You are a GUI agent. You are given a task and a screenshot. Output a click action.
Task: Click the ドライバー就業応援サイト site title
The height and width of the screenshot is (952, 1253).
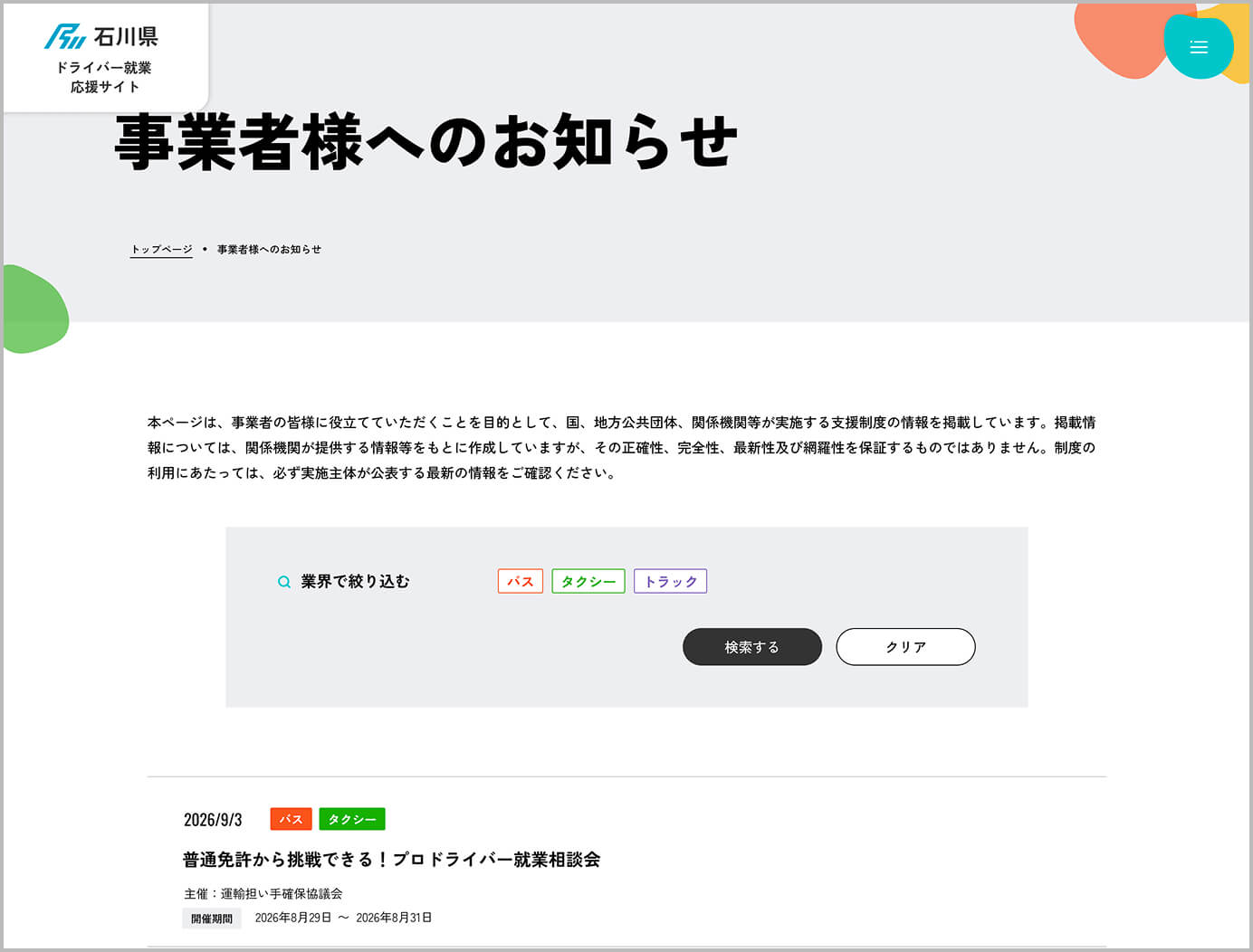tap(104, 77)
